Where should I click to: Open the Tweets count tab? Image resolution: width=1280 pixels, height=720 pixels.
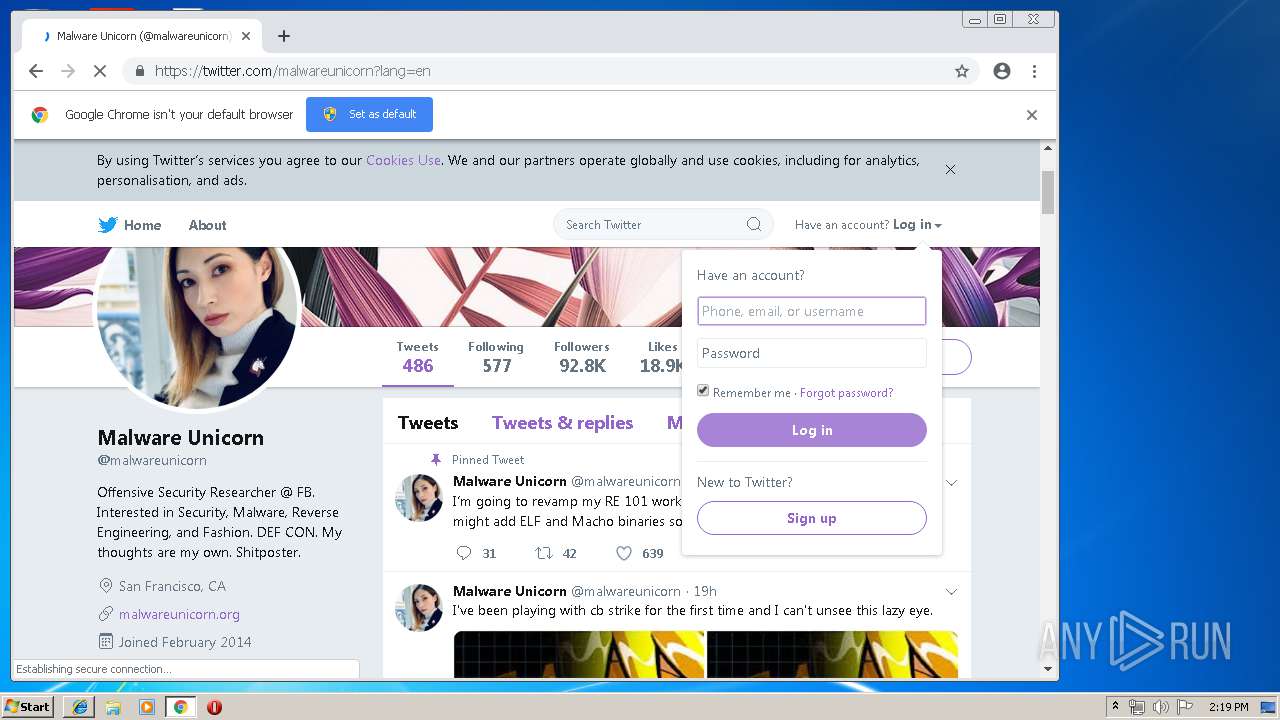point(417,357)
